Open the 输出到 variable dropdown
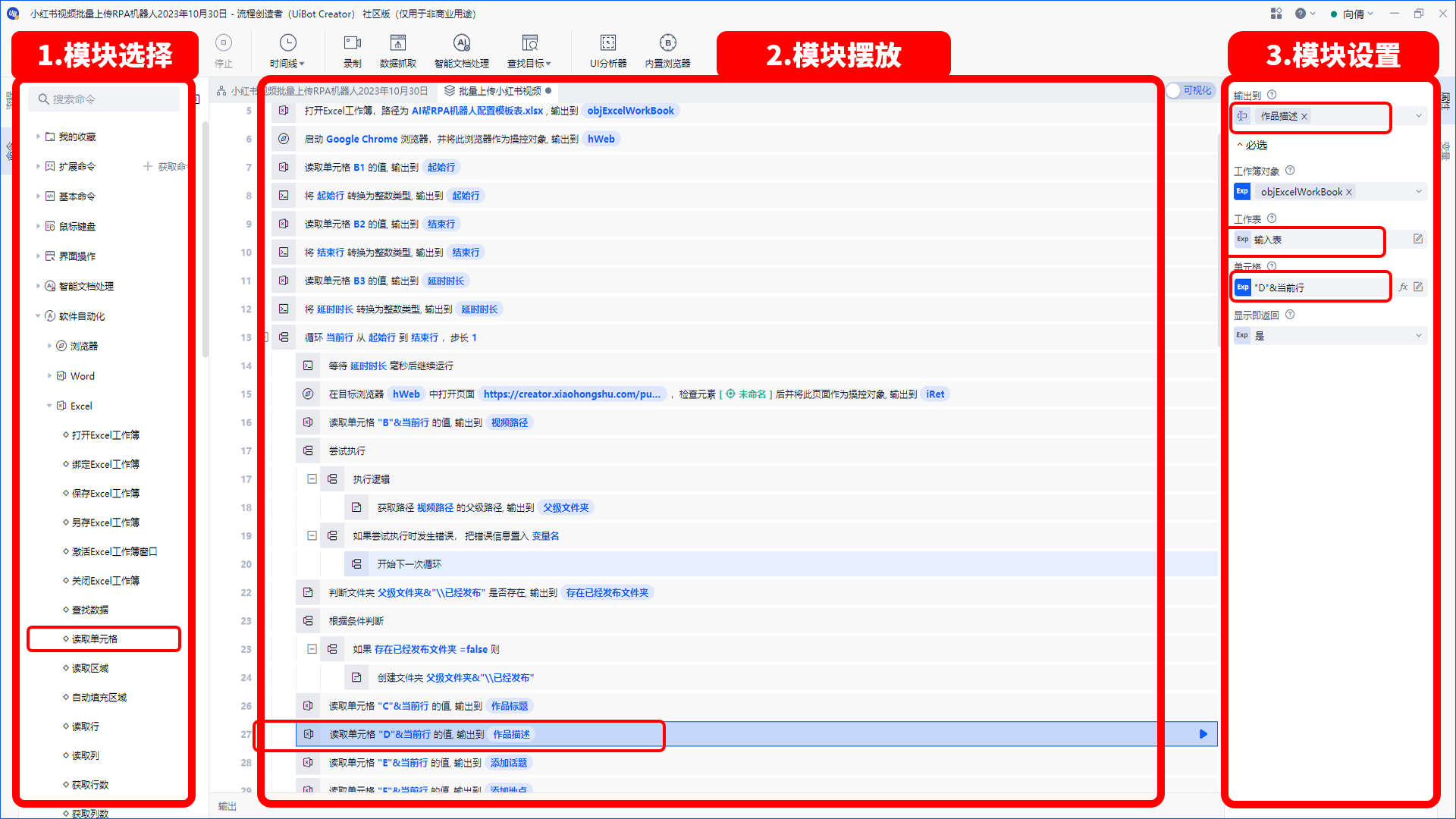 [x=1419, y=116]
